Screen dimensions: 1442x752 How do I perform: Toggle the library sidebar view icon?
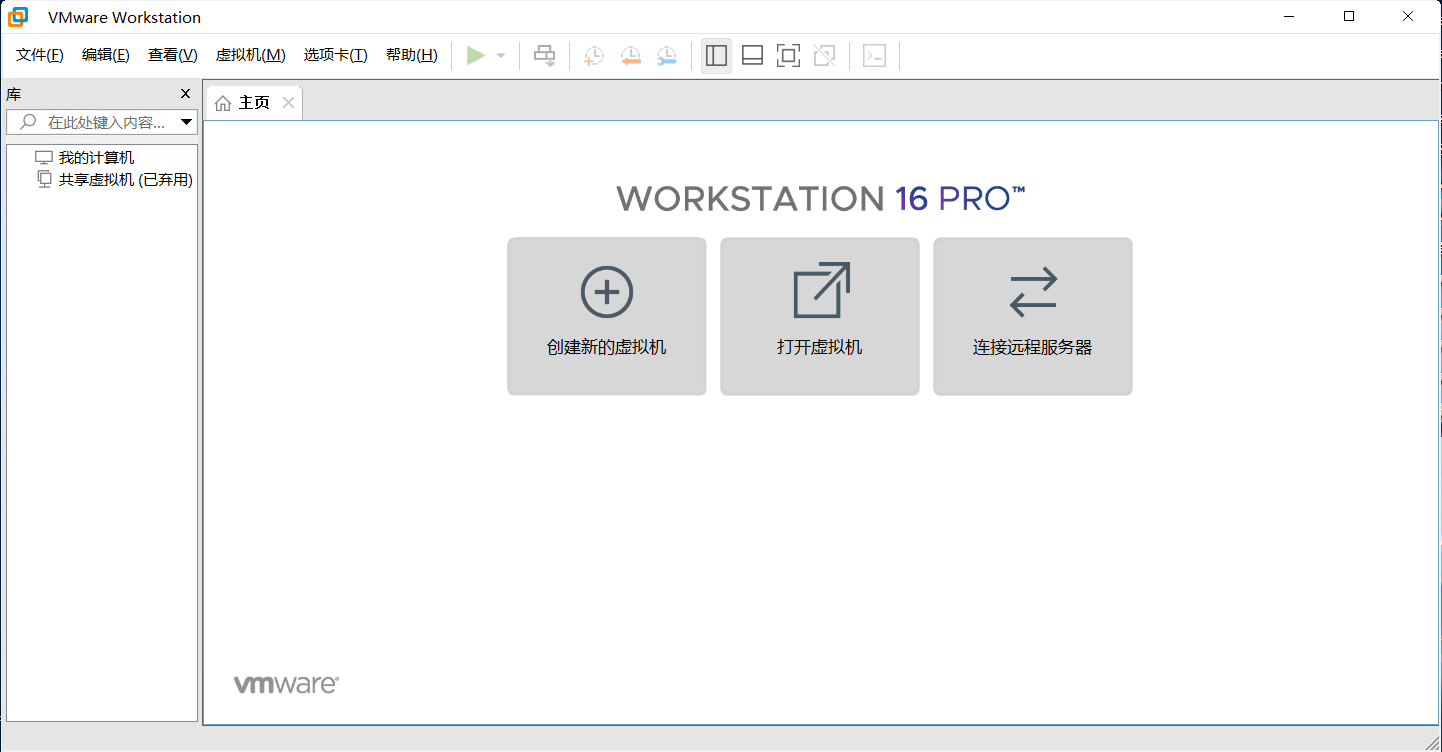click(716, 56)
